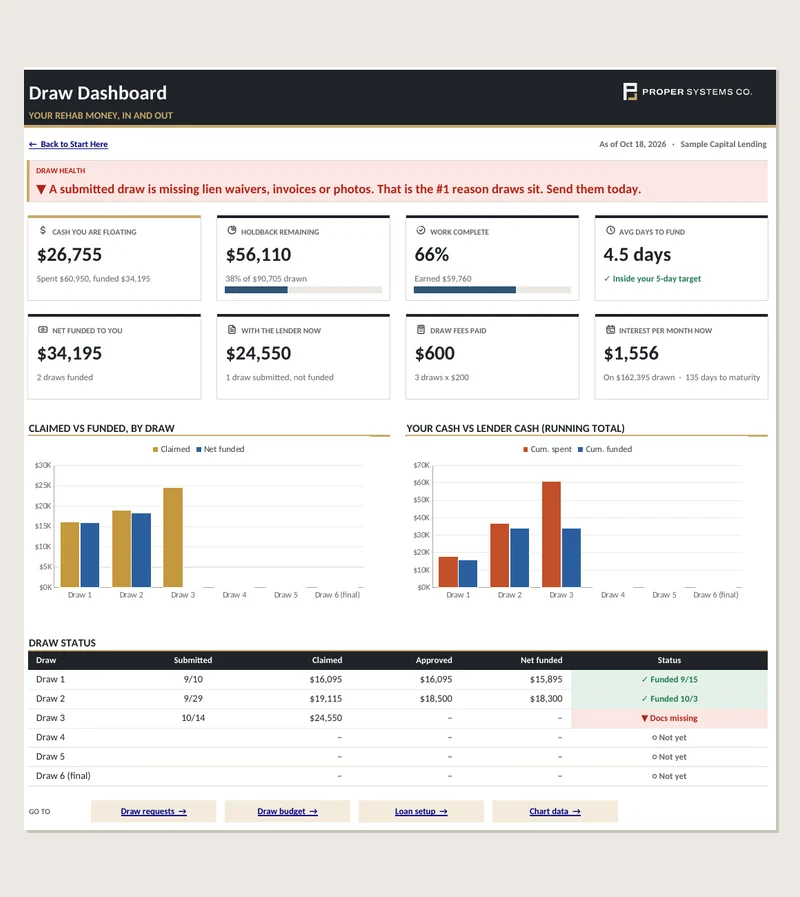The image size is (800, 897).
Task: Go to Draw requests
Action: [x=153, y=811]
